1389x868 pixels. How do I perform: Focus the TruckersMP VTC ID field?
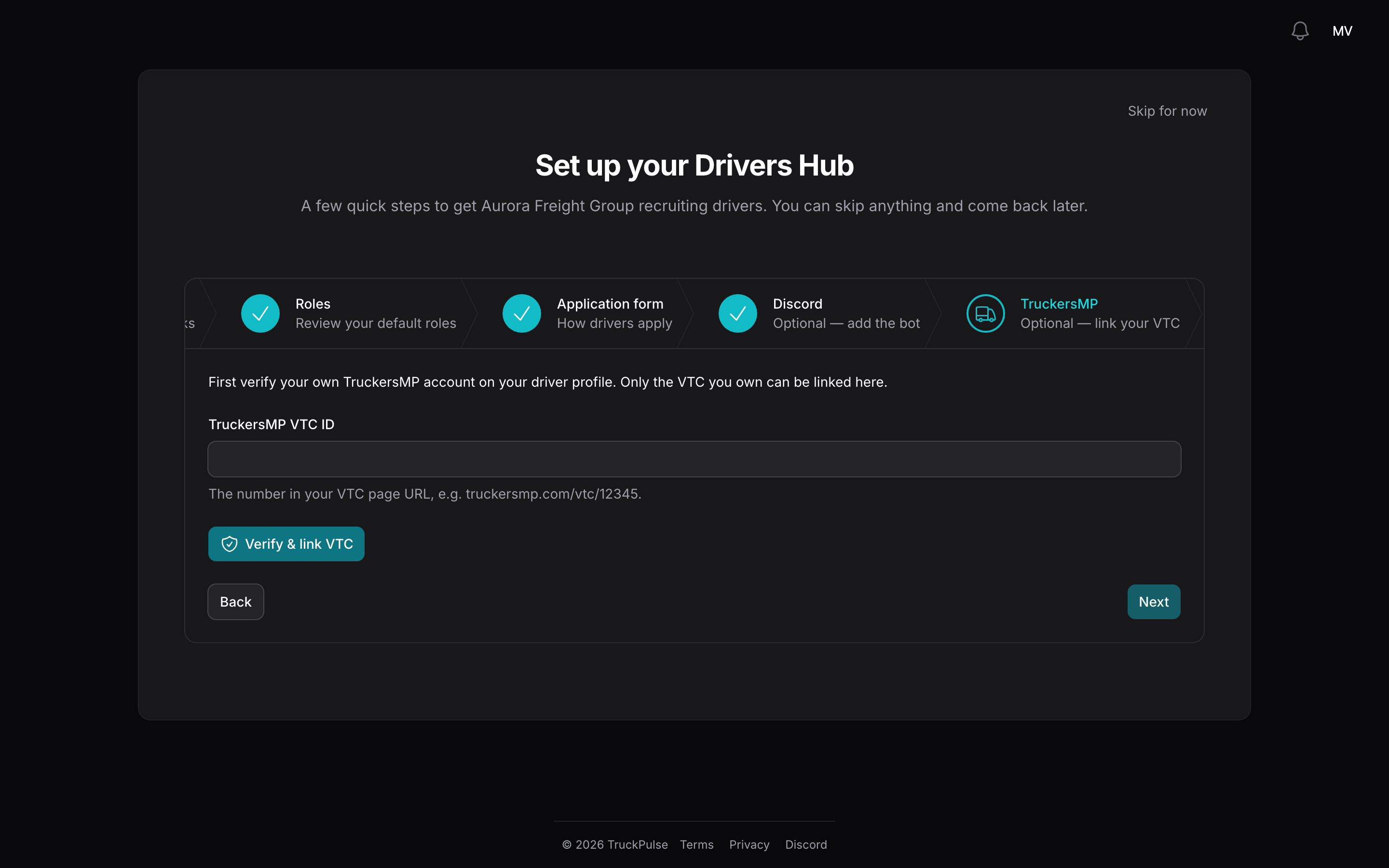coord(694,459)
